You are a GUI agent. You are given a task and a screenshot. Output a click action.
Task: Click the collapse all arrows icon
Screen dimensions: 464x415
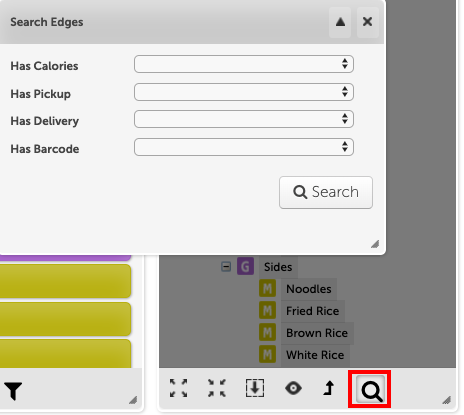[217, 388]
